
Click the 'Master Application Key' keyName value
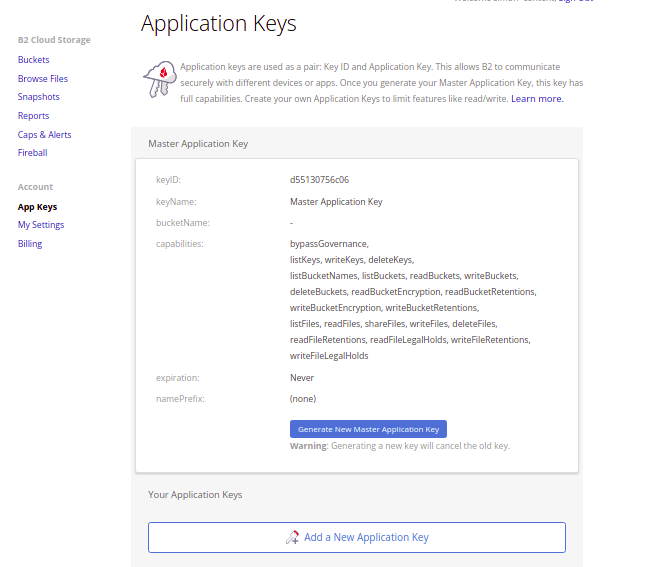point(336,202)
